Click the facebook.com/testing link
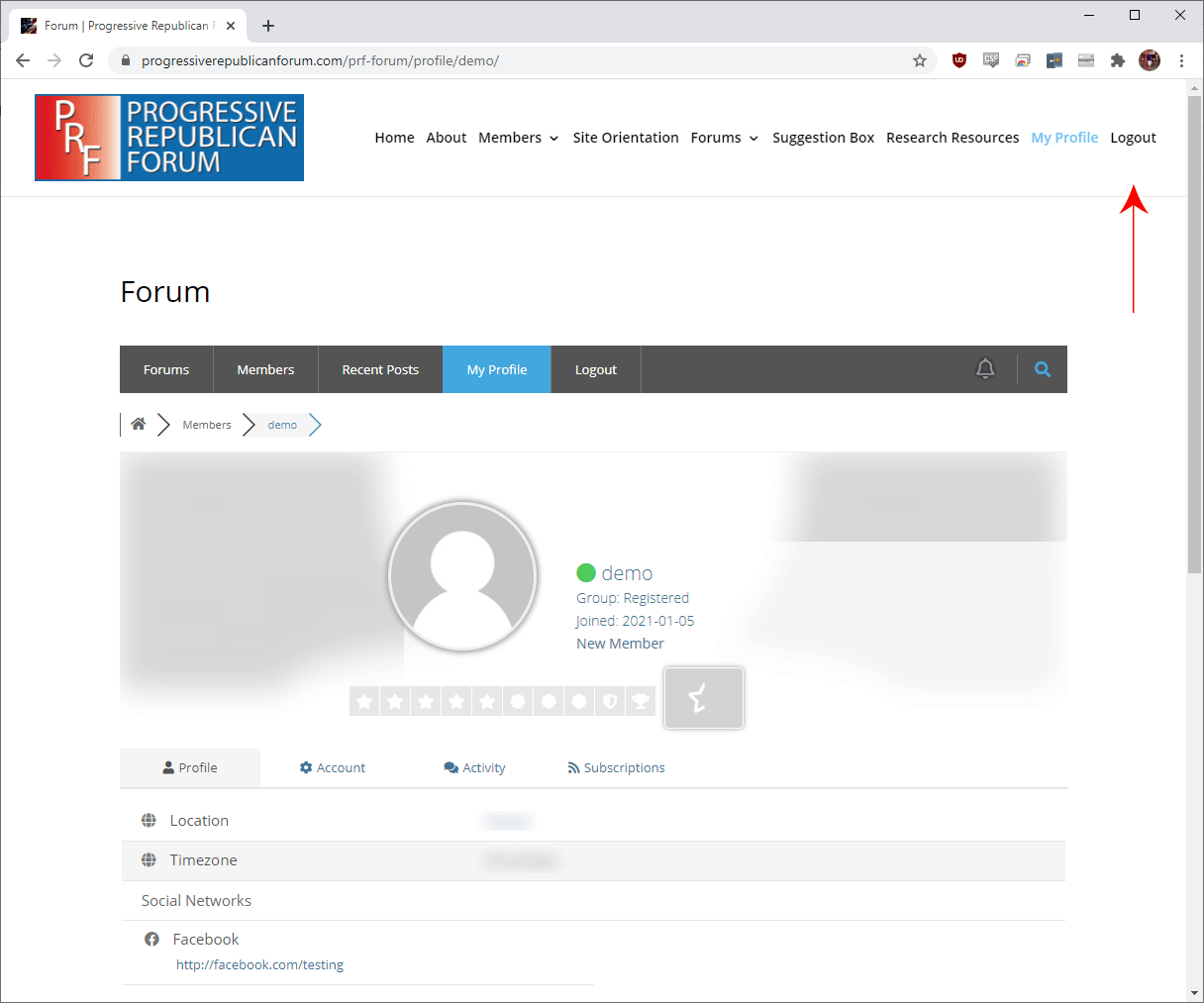Image resolution: width=1204 pixels, height=1003 pixels. click(259, 964)
